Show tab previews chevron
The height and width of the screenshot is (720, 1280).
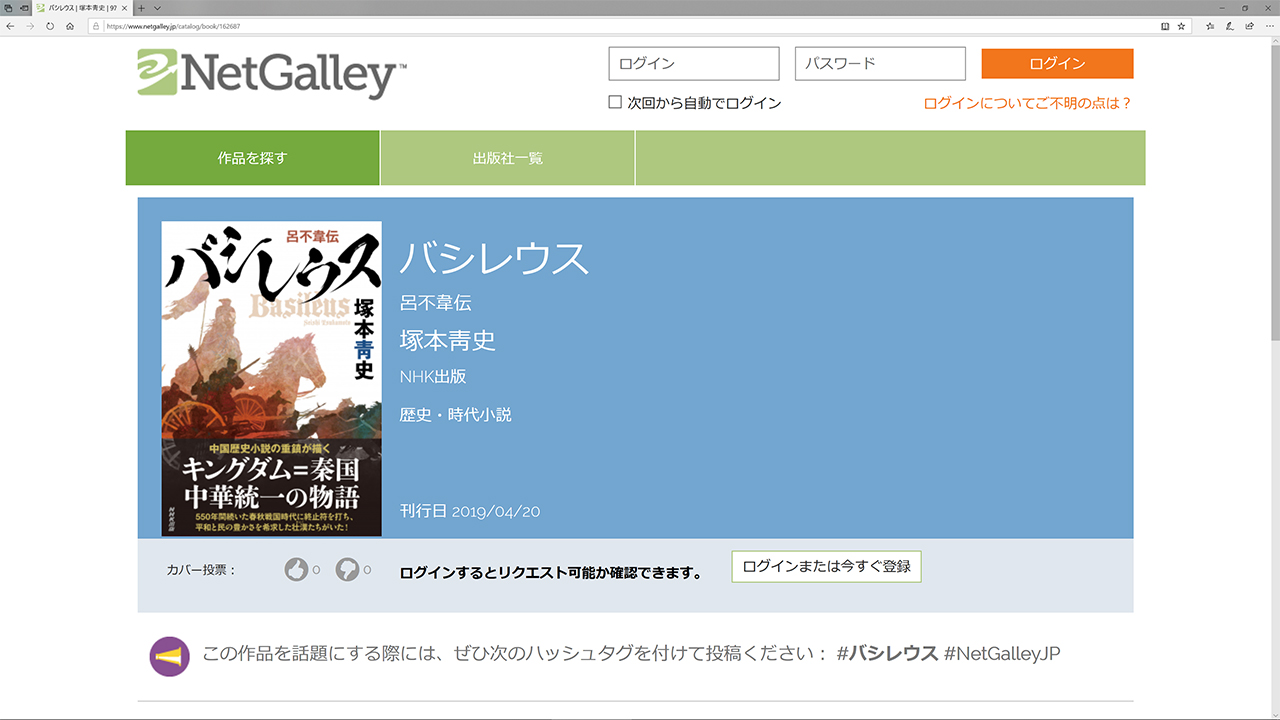point(157,8)
